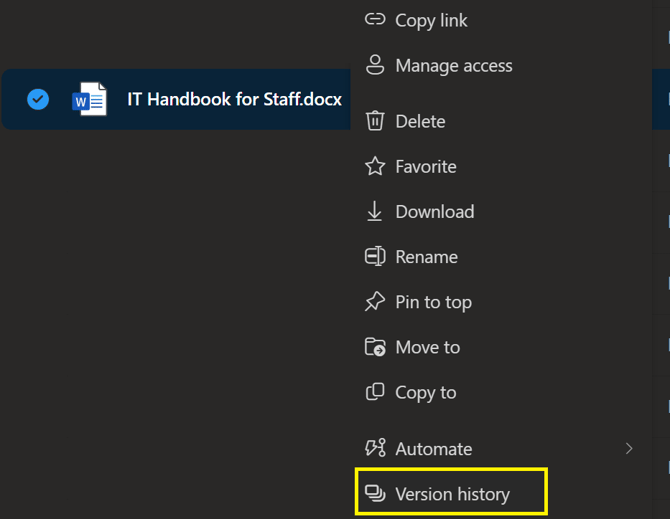Viewport: 670px width, 519px height.
Task: Click the trash can Delete icon
Action: [x=375, y=121]
